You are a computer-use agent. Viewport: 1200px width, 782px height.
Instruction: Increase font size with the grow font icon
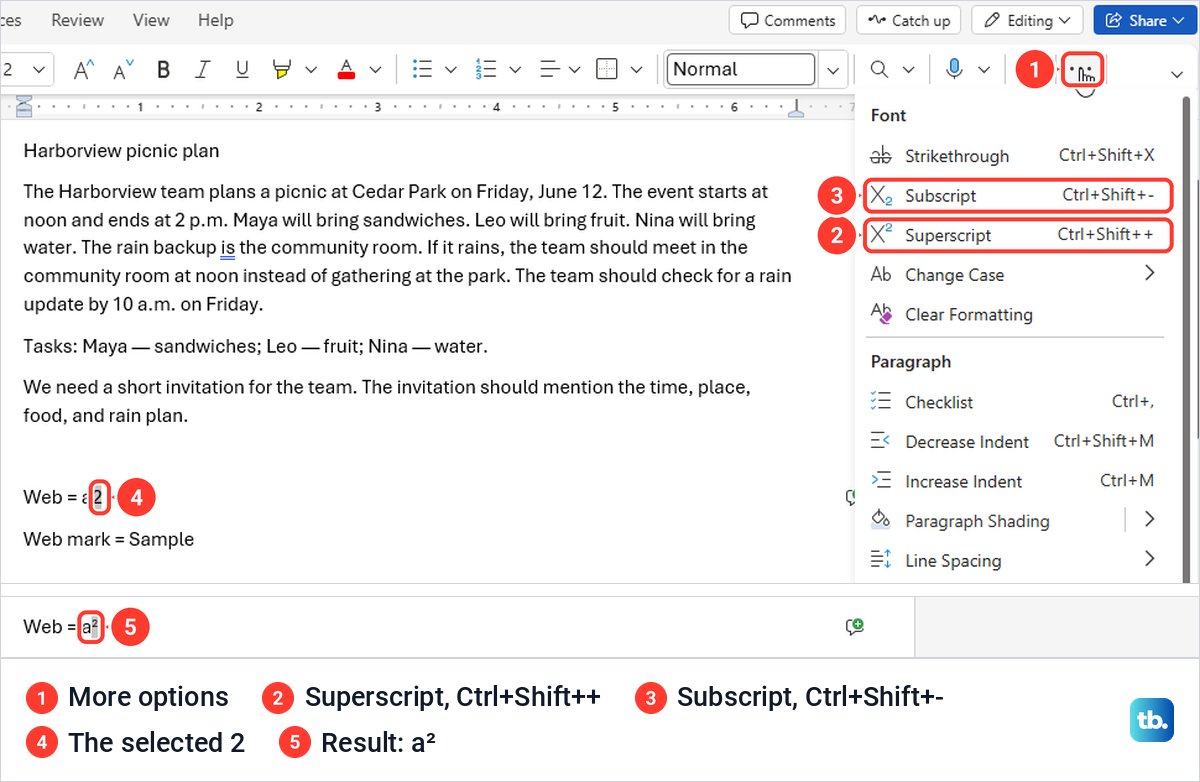(85, 69)
